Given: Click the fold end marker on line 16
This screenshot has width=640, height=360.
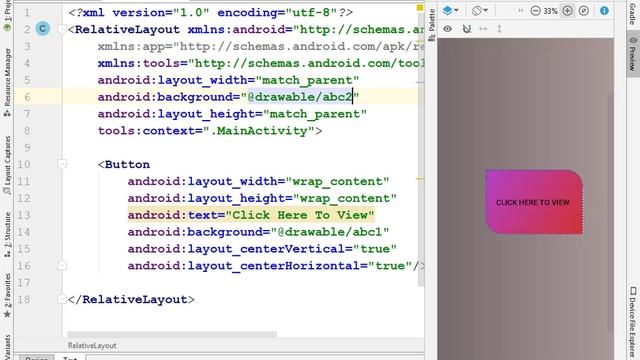Looking at the screenshot, I should 62,265.
